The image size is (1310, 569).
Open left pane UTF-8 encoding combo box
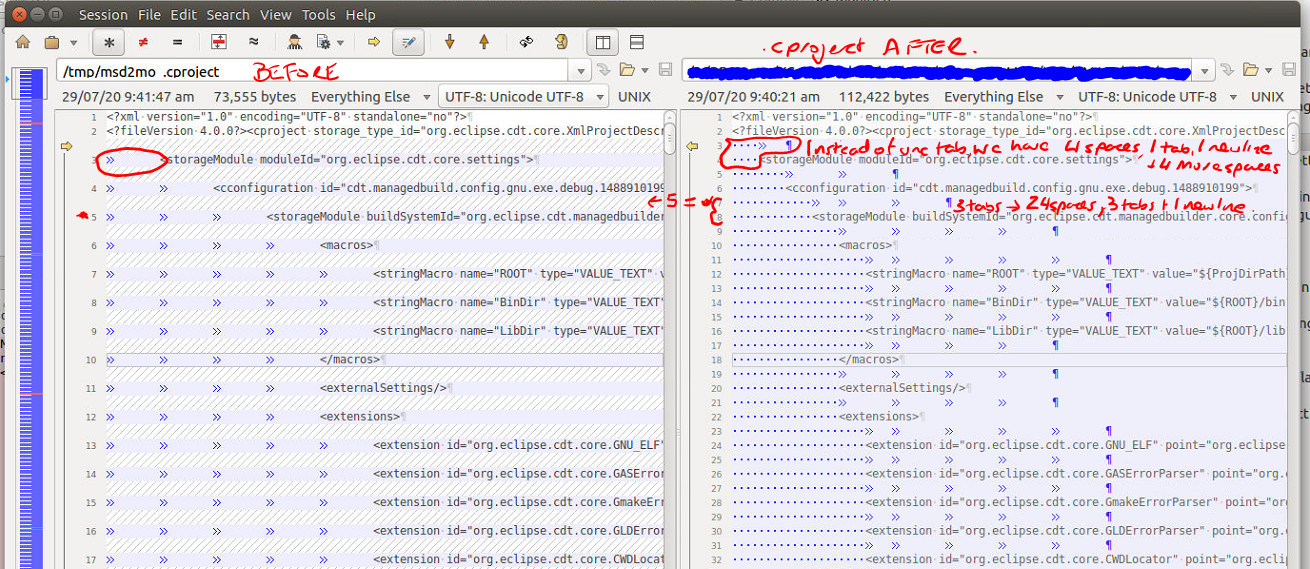pyautogui.click(x=523, y=97)
